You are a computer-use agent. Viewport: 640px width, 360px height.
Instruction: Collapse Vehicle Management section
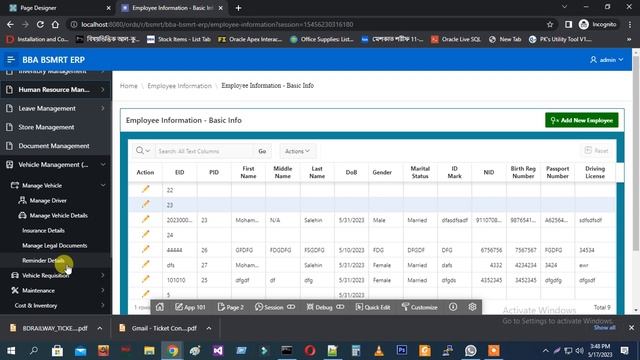tap(102, 165)
